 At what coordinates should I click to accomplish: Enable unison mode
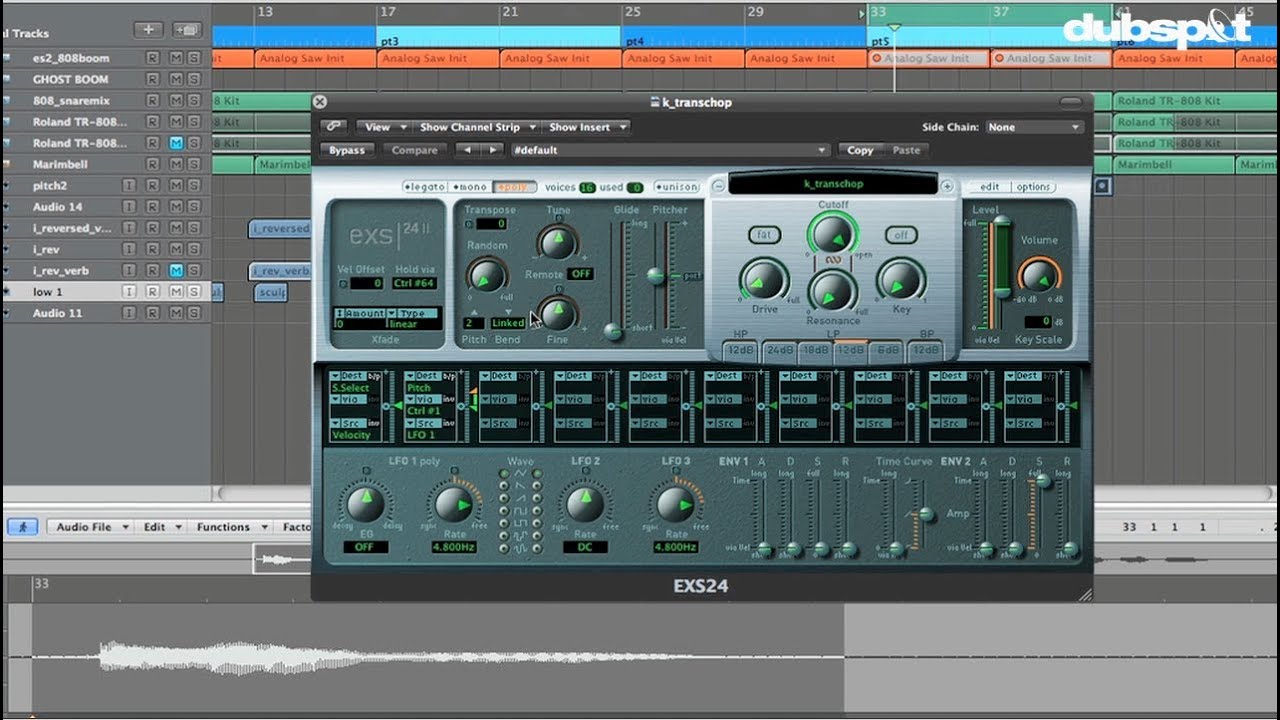tap(676, 187)
